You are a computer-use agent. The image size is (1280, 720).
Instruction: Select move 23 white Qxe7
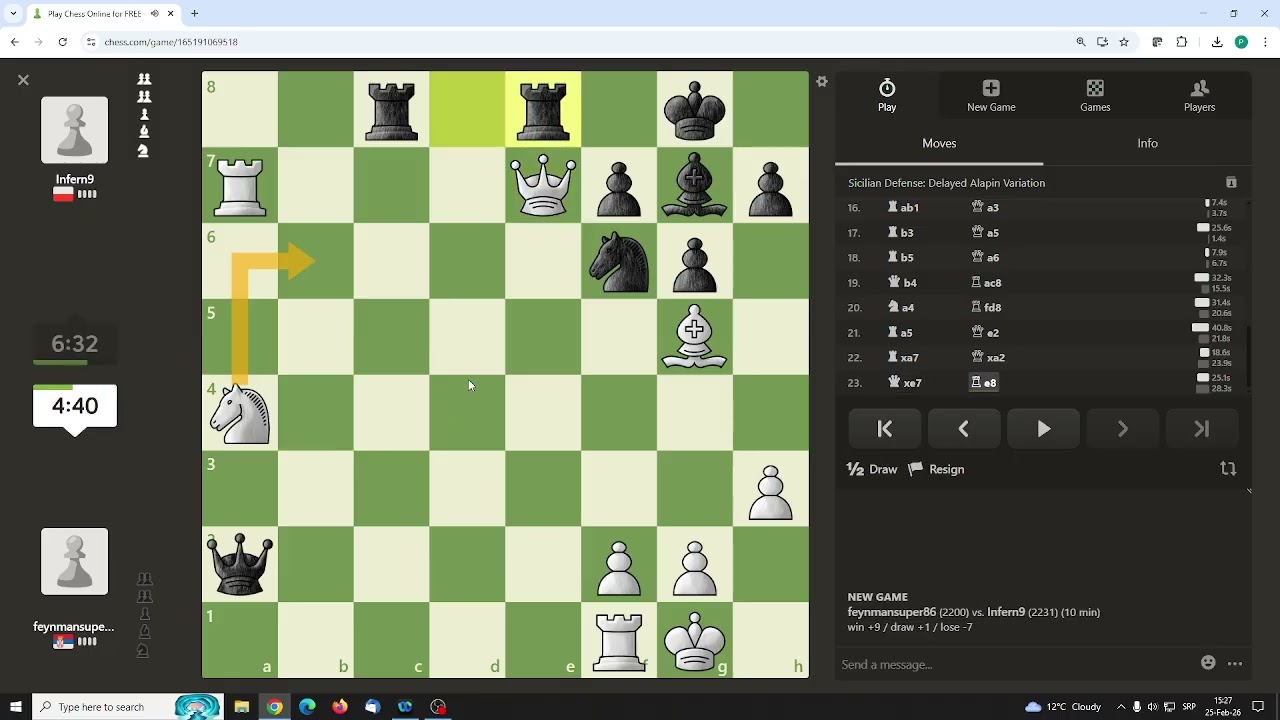[x=905, y=383]
